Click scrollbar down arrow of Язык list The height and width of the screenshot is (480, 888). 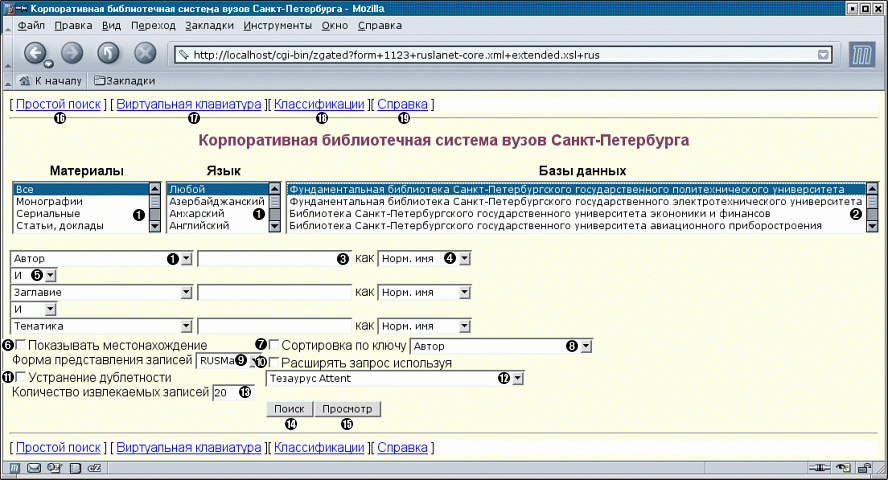tap(275, 226)
